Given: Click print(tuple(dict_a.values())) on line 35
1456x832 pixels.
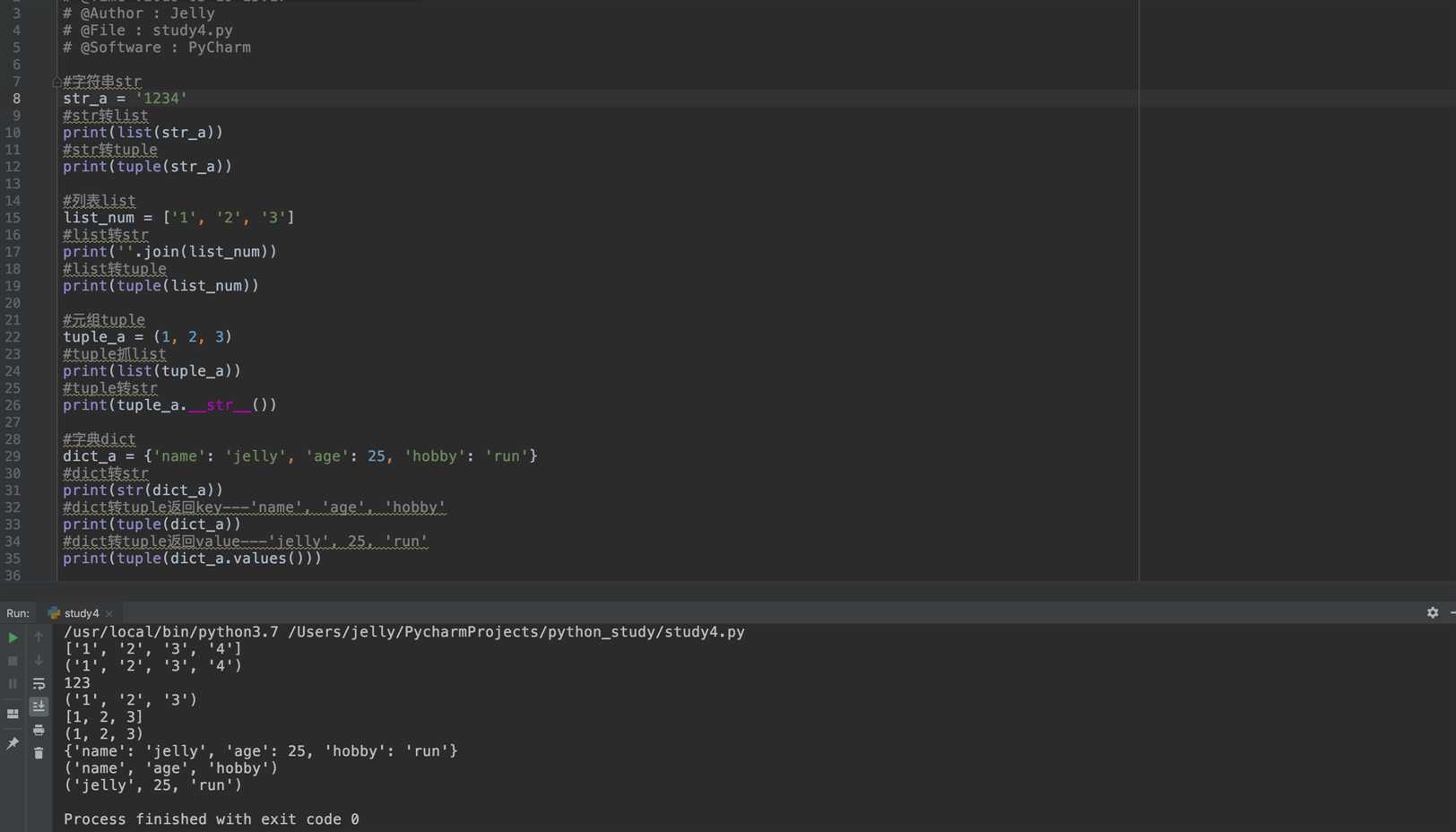Looking at the screenshot, I should (x=192, y=559).
